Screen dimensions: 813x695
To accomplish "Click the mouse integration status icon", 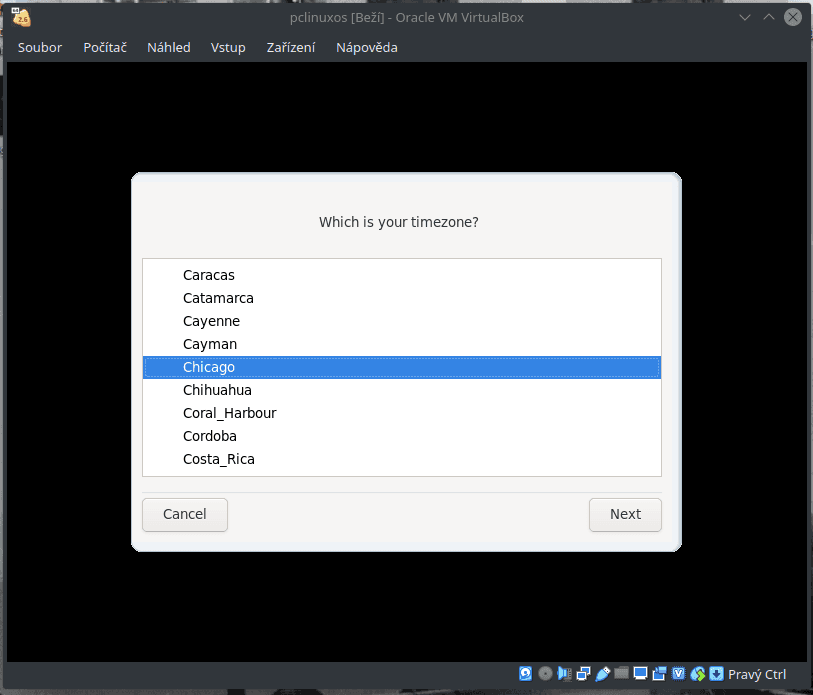I will coord(697,673).
